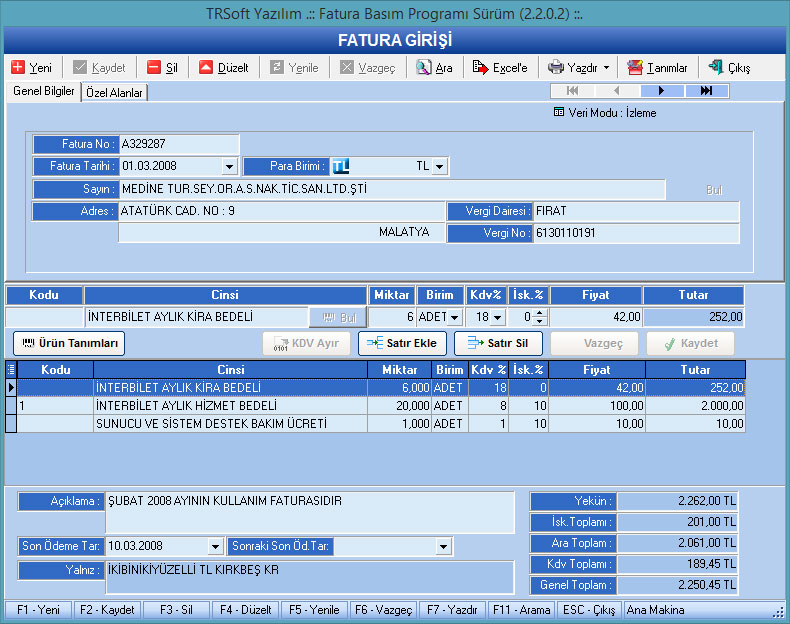This screenshot has height=624, width=790.
Task: Click Bul button in item entry row
Action: [x=339, y=317]
